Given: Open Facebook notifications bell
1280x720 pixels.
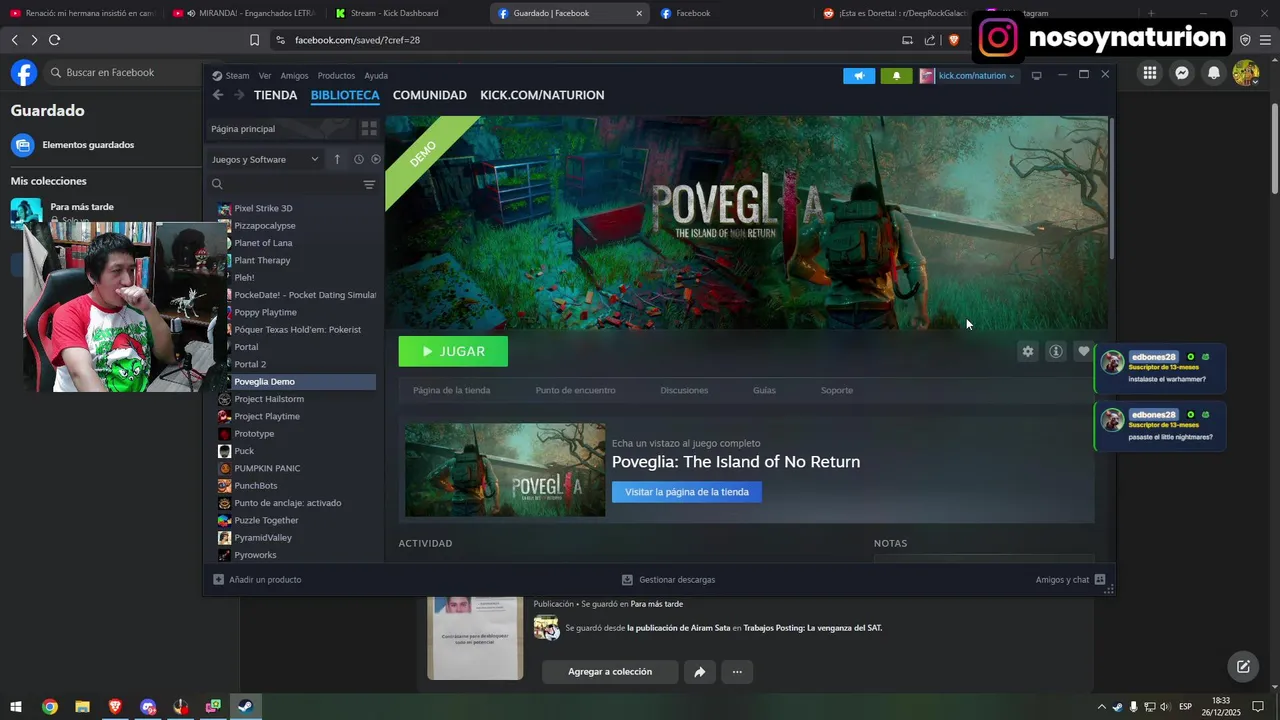Looking at the screenshot, I should pyautogui.click(x=1214, y=73).
